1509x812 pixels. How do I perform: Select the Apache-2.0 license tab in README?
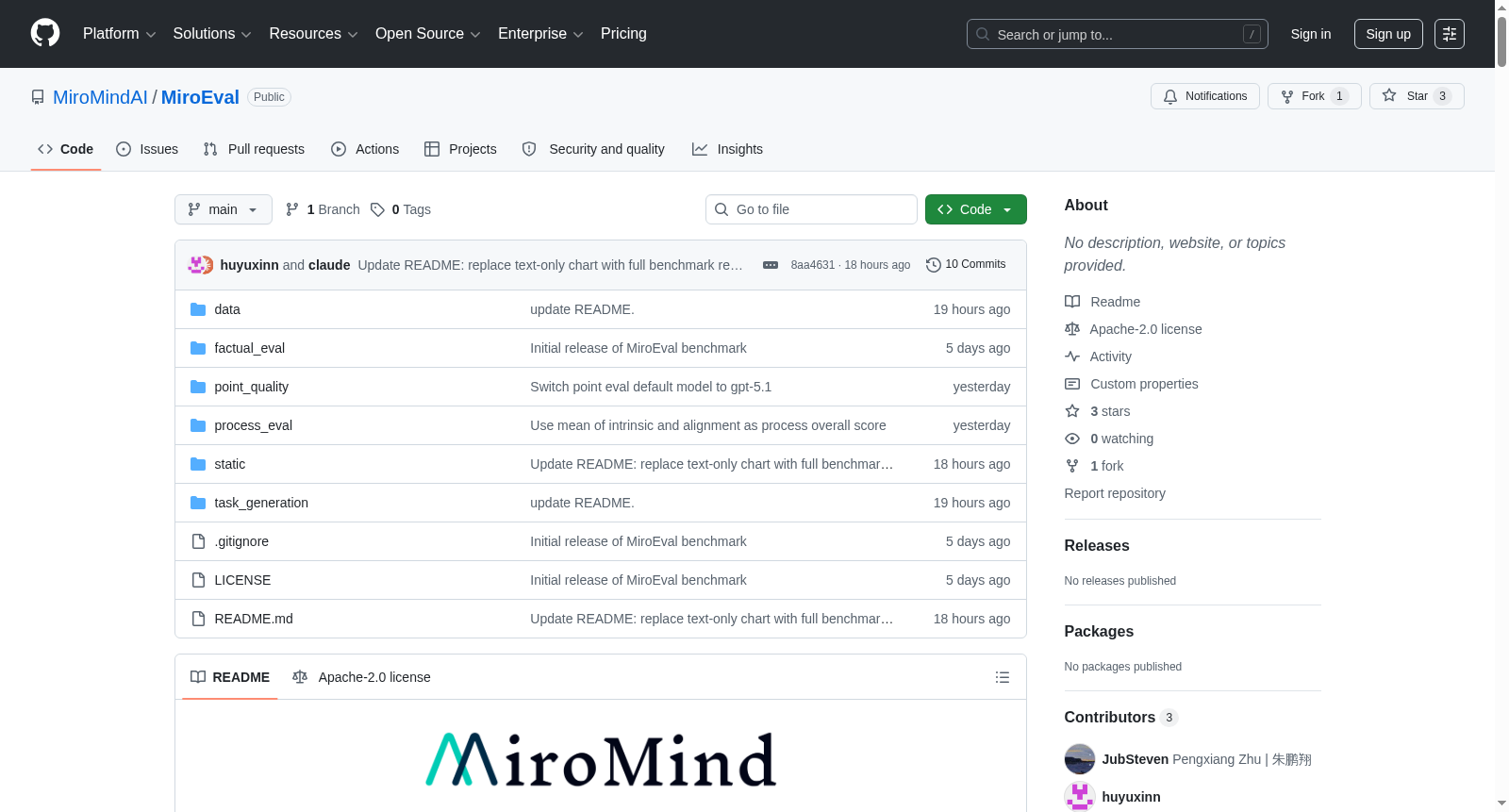pyautogui.click(x=361, y=677)
